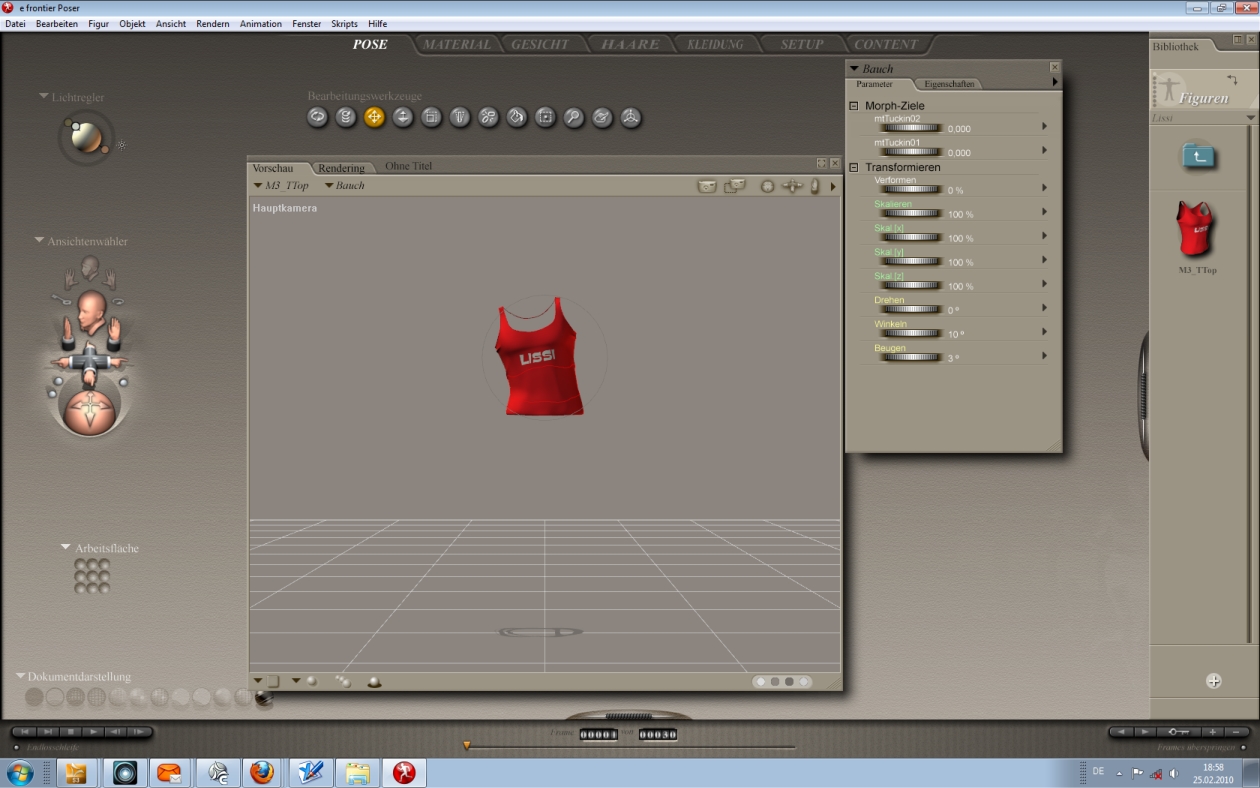Viewport: 1260px width, 788px height.
Task: Select the Chain Break tool
Action: [x=488, y=117]
